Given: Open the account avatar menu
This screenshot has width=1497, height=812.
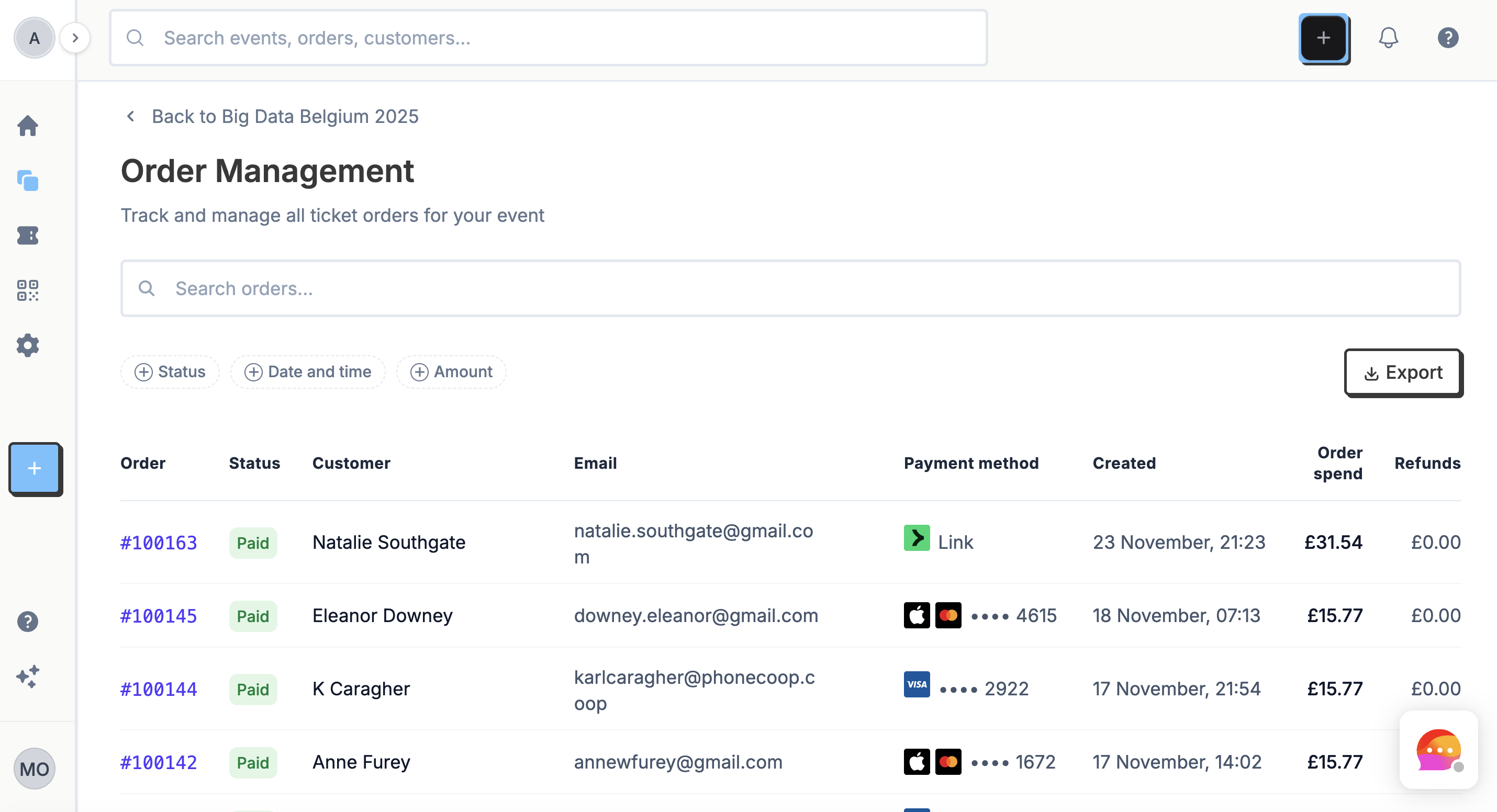Looking at the screenshot, I should (x=35, y=37).
